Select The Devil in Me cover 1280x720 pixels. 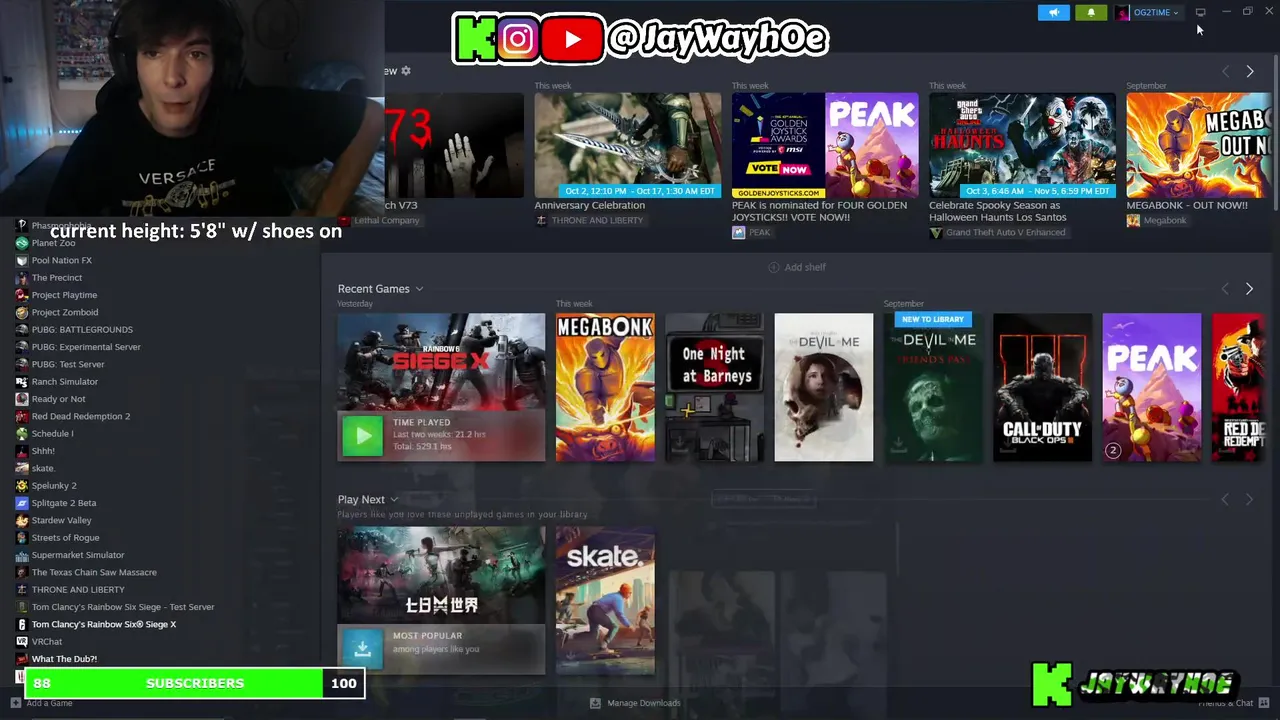click(x=823, y=388)
